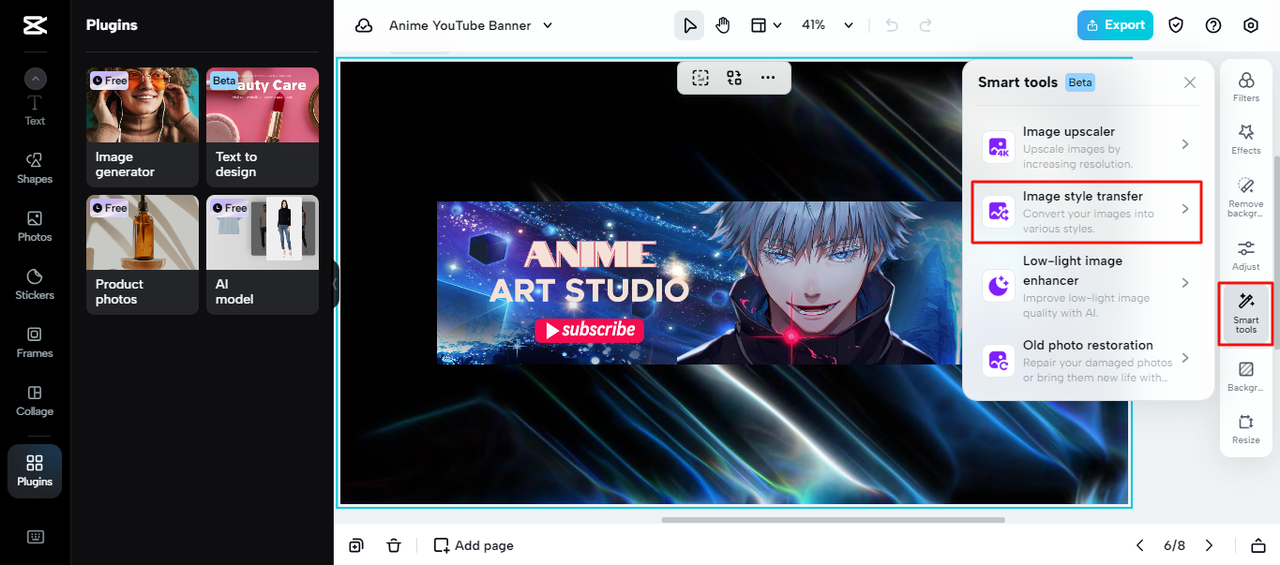
Task: Click the scan icon in the floating canvas toolbar
Action: (x=700, y=78)
